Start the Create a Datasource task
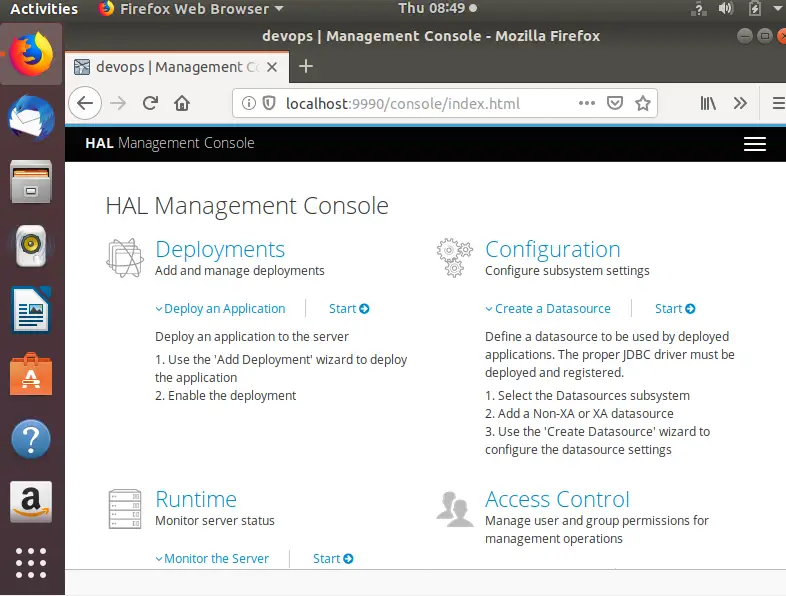 pos(675,309)
